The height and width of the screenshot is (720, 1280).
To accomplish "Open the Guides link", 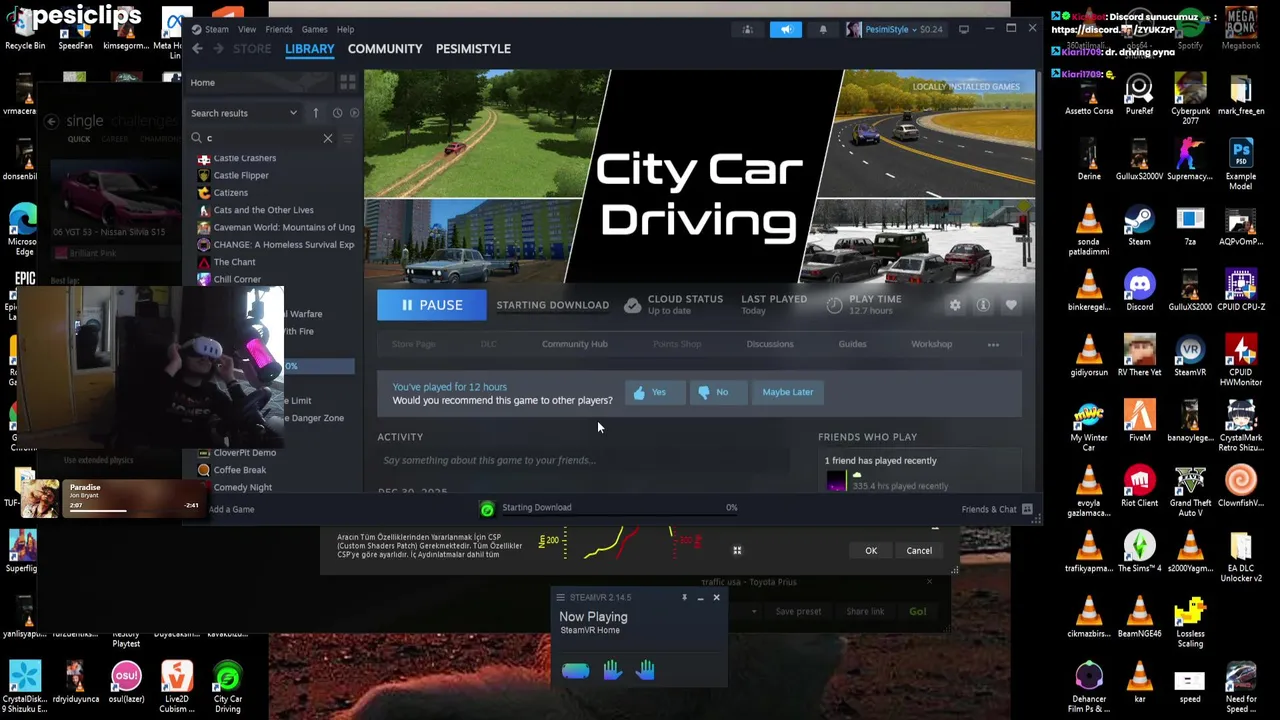I will tap(852, 344).
